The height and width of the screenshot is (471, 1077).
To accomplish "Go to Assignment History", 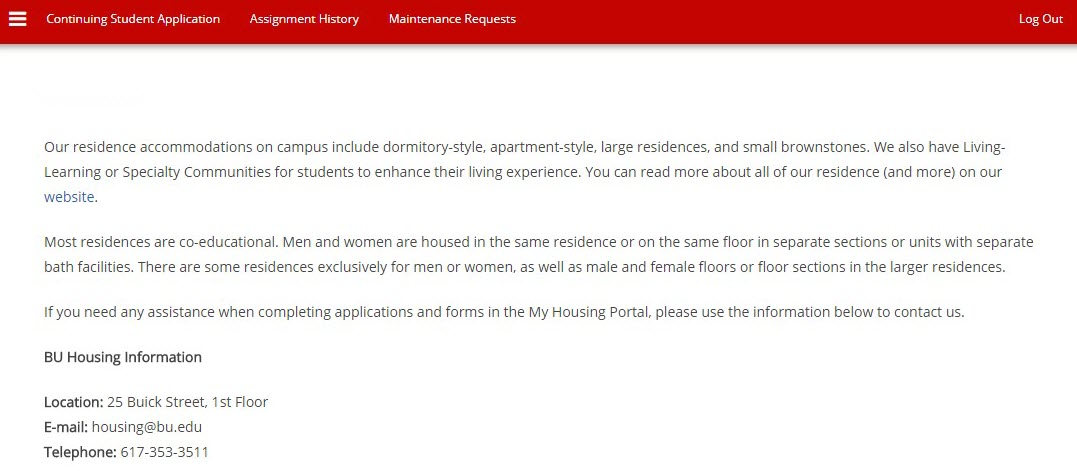I will pos(304,19).
